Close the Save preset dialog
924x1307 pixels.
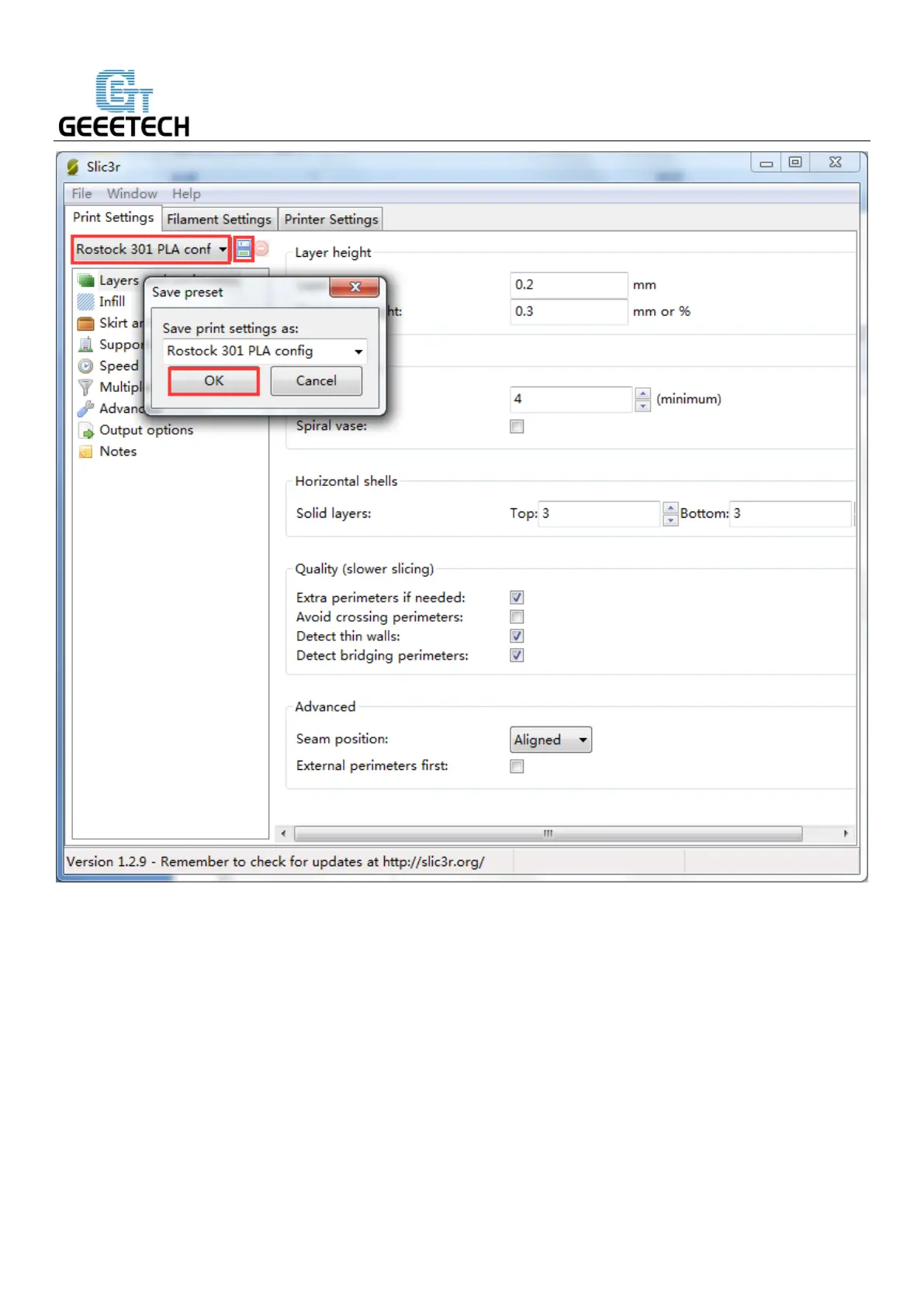[x=355, y=286]
